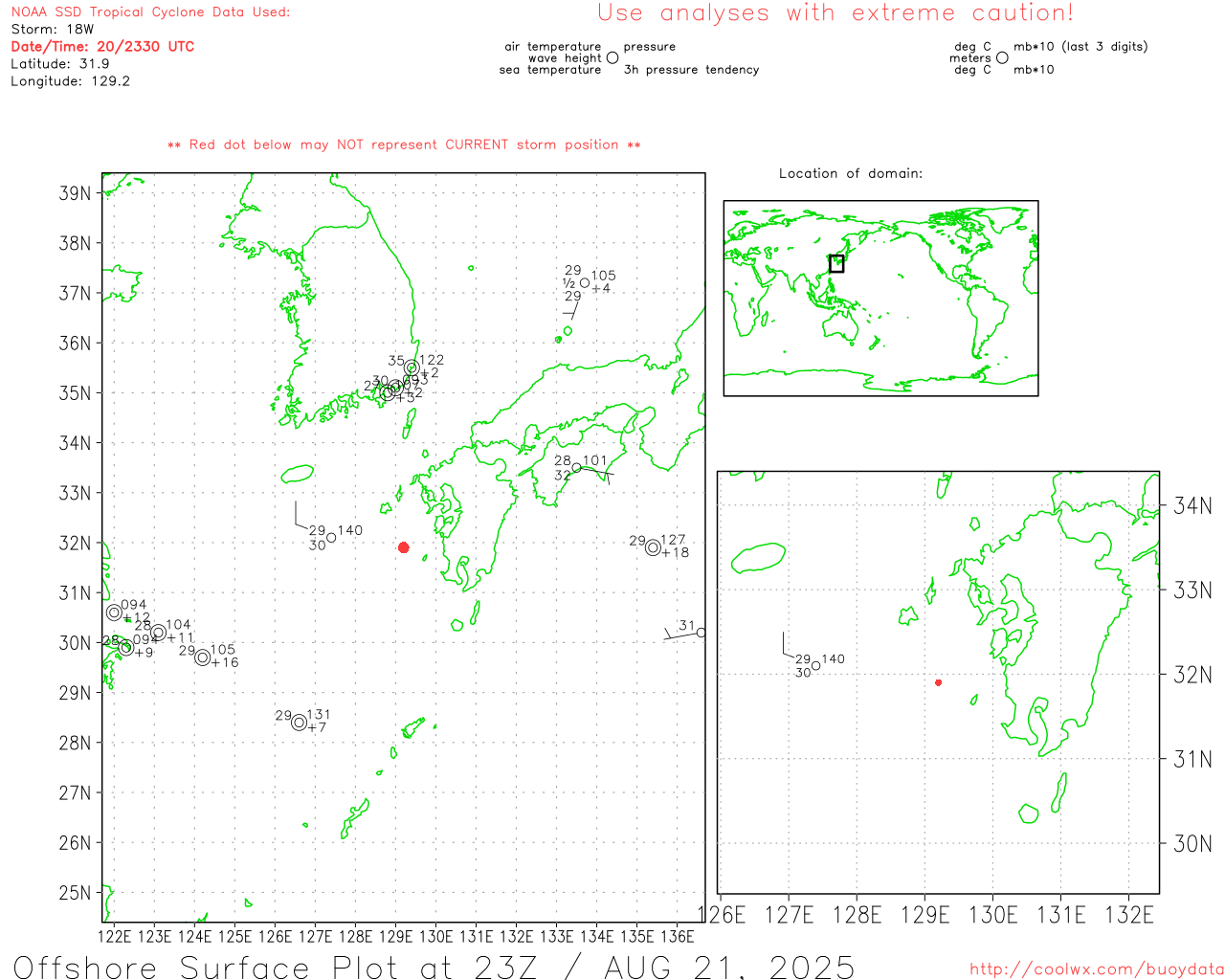Click the 'Use analyses with extreme caution!' warning
The image size is (1225, 980).
835,13
